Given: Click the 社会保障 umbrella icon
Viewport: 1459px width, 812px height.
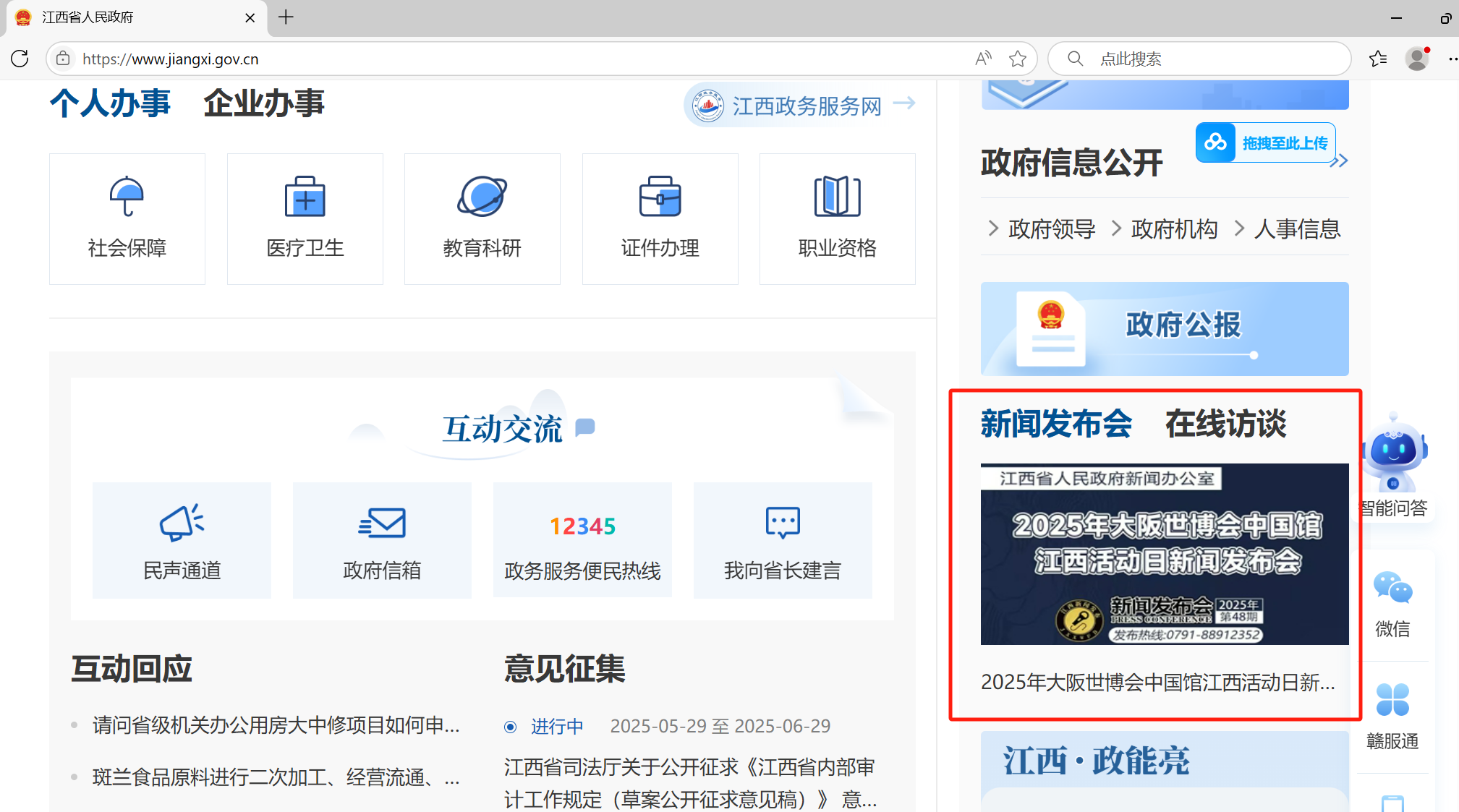Looking at the screenshot, I should pos(127,197).
